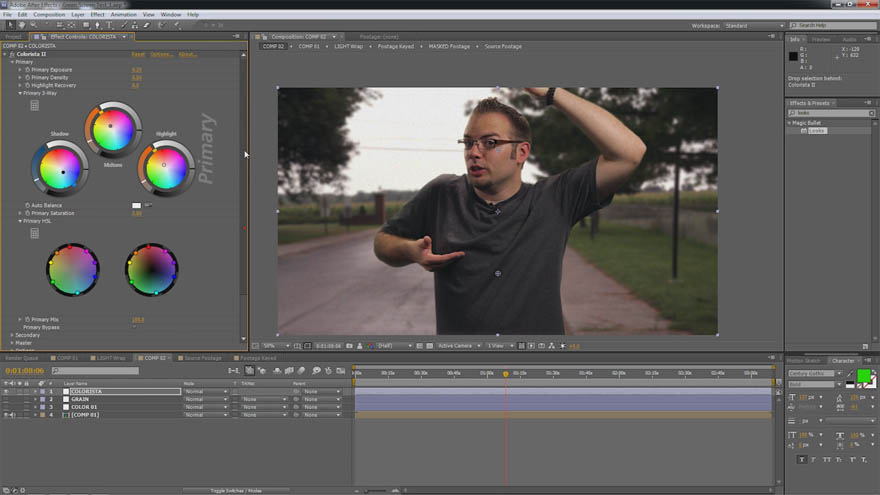Click the Brainstorm timeline icon

pyautogui.click(x=317, y=370)
